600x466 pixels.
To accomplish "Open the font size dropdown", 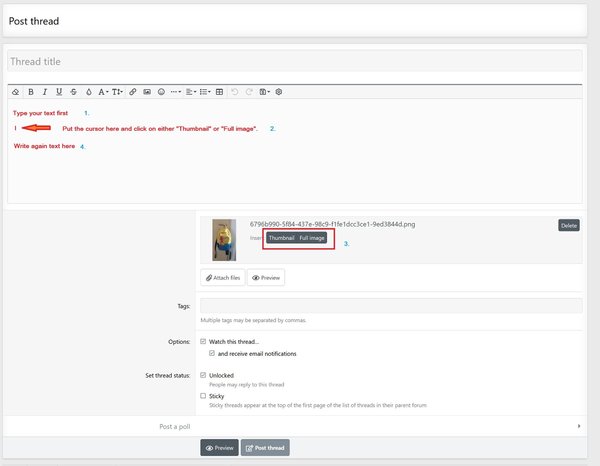I will tap(118, 91).
